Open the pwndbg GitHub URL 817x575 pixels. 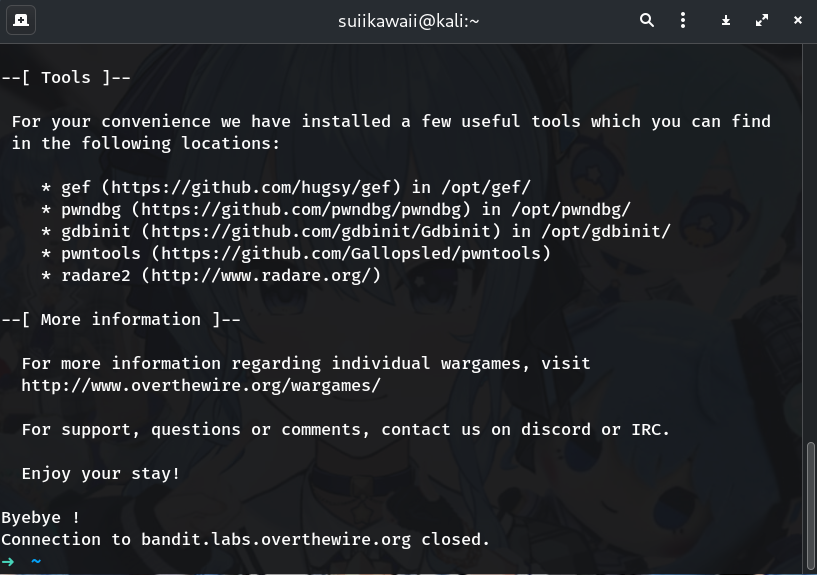pos(300,210)
